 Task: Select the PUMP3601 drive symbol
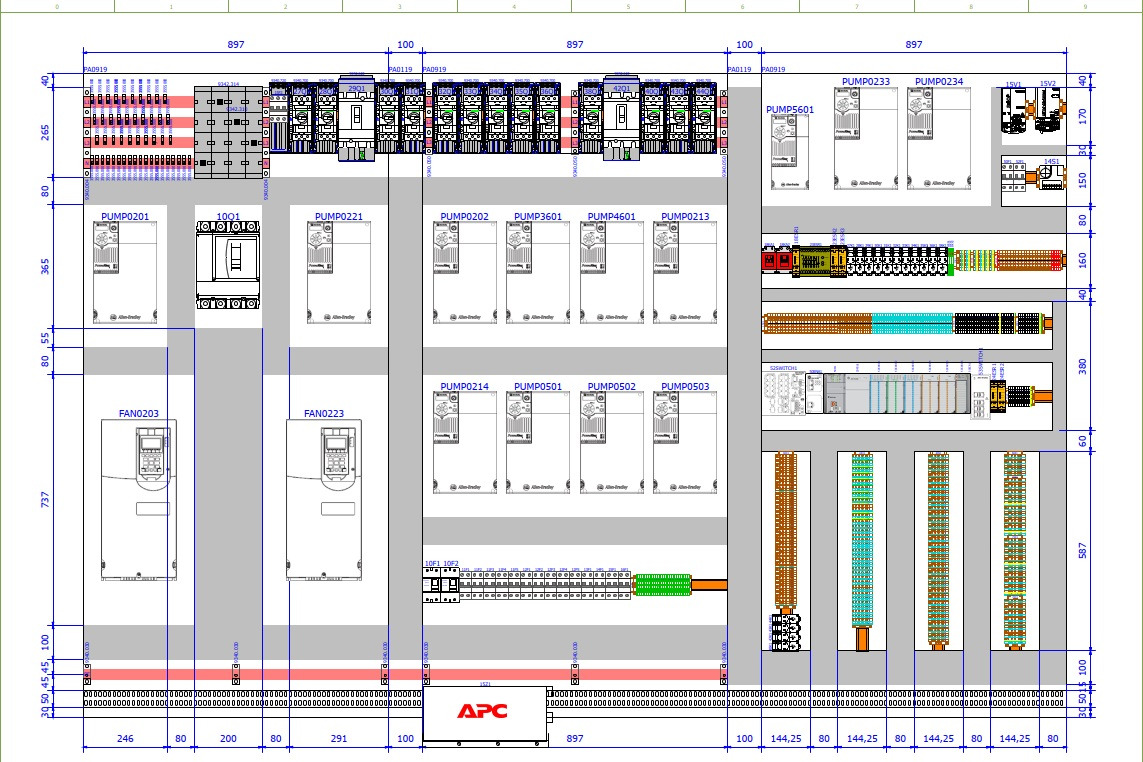539,273
